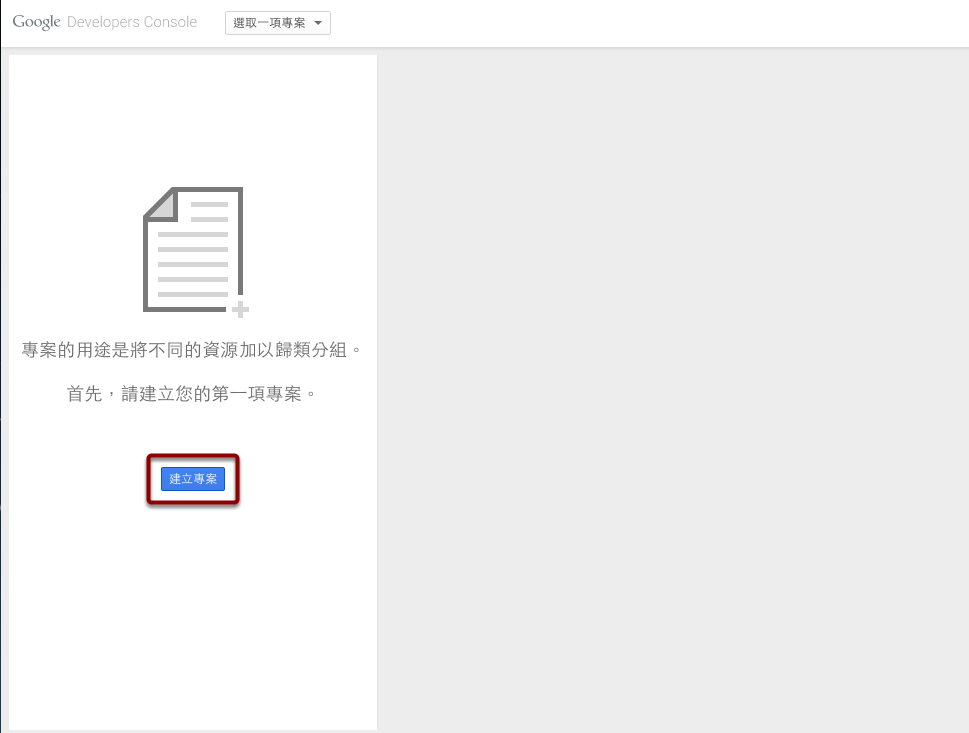Click the dropdown arrow beside 選取一項專案
969x733 pixels.
point(318,23)
